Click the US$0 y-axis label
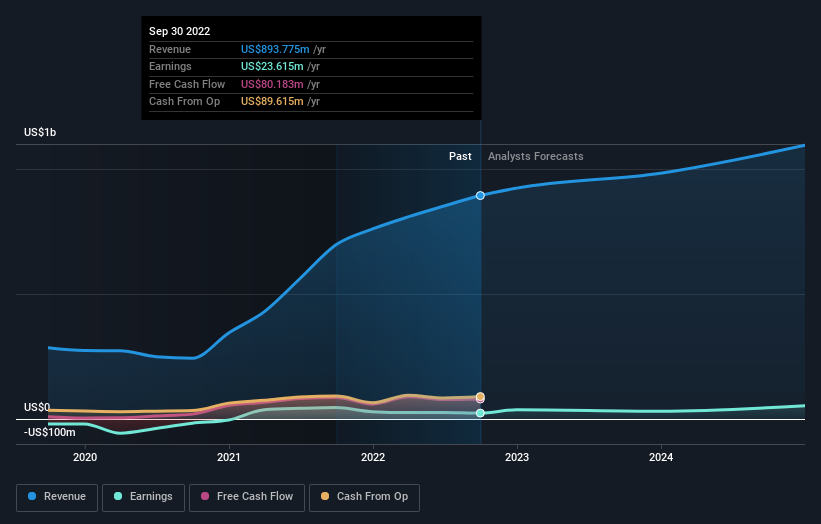821x524 pixels. (x=37, y=407)
